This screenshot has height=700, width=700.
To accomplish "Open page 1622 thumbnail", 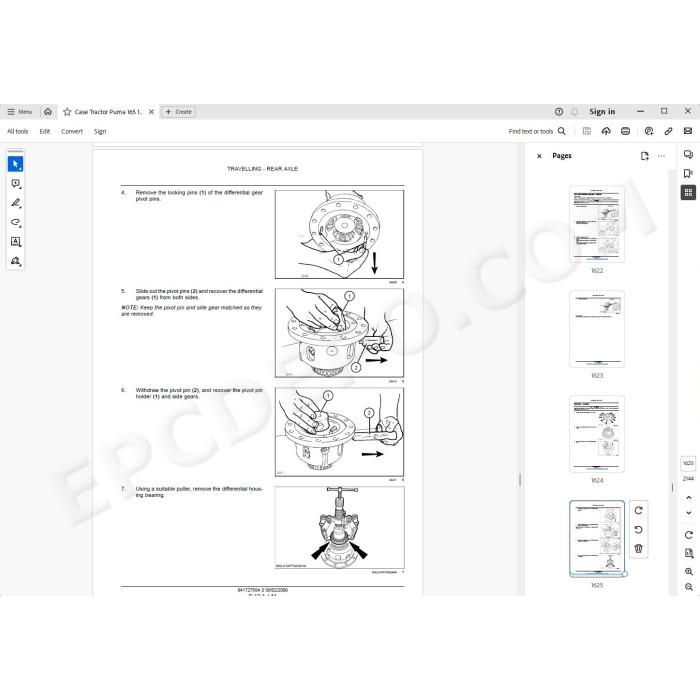I will [x=597, y=224].
